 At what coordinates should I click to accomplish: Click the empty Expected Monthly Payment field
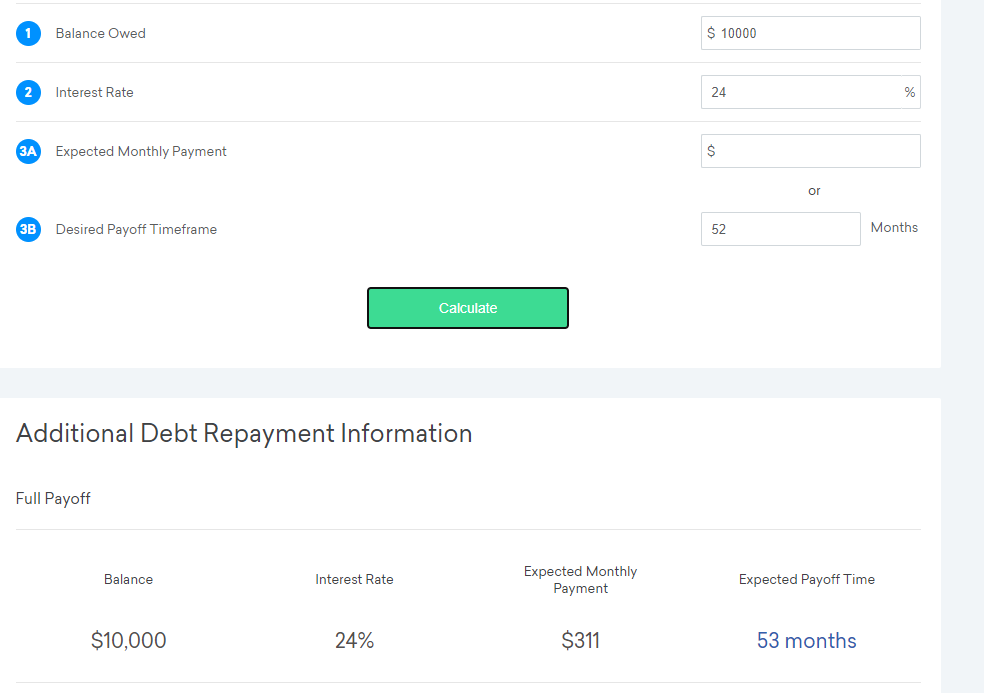[810, 151]
